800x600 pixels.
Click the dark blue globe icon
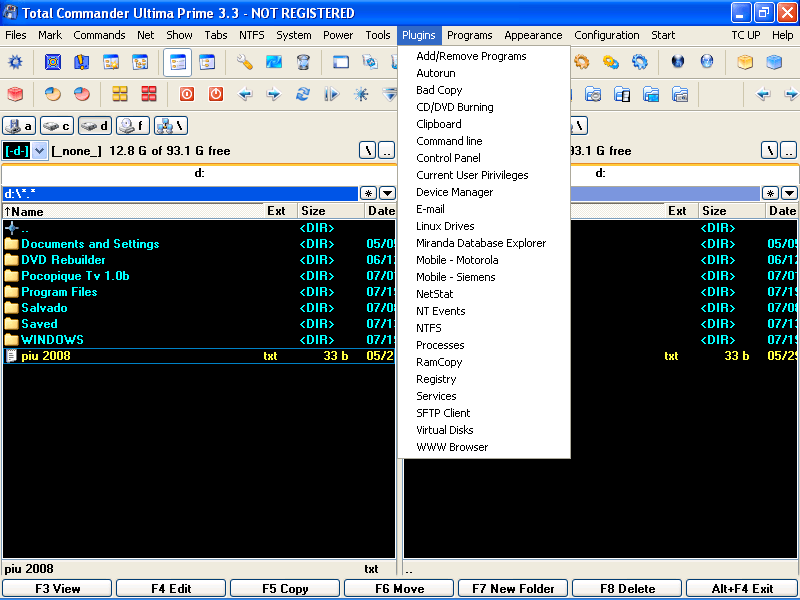(x=678, y=62)
